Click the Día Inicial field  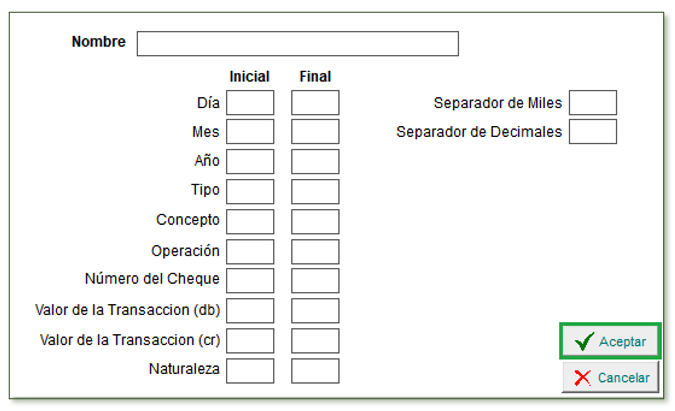[250, 103]
